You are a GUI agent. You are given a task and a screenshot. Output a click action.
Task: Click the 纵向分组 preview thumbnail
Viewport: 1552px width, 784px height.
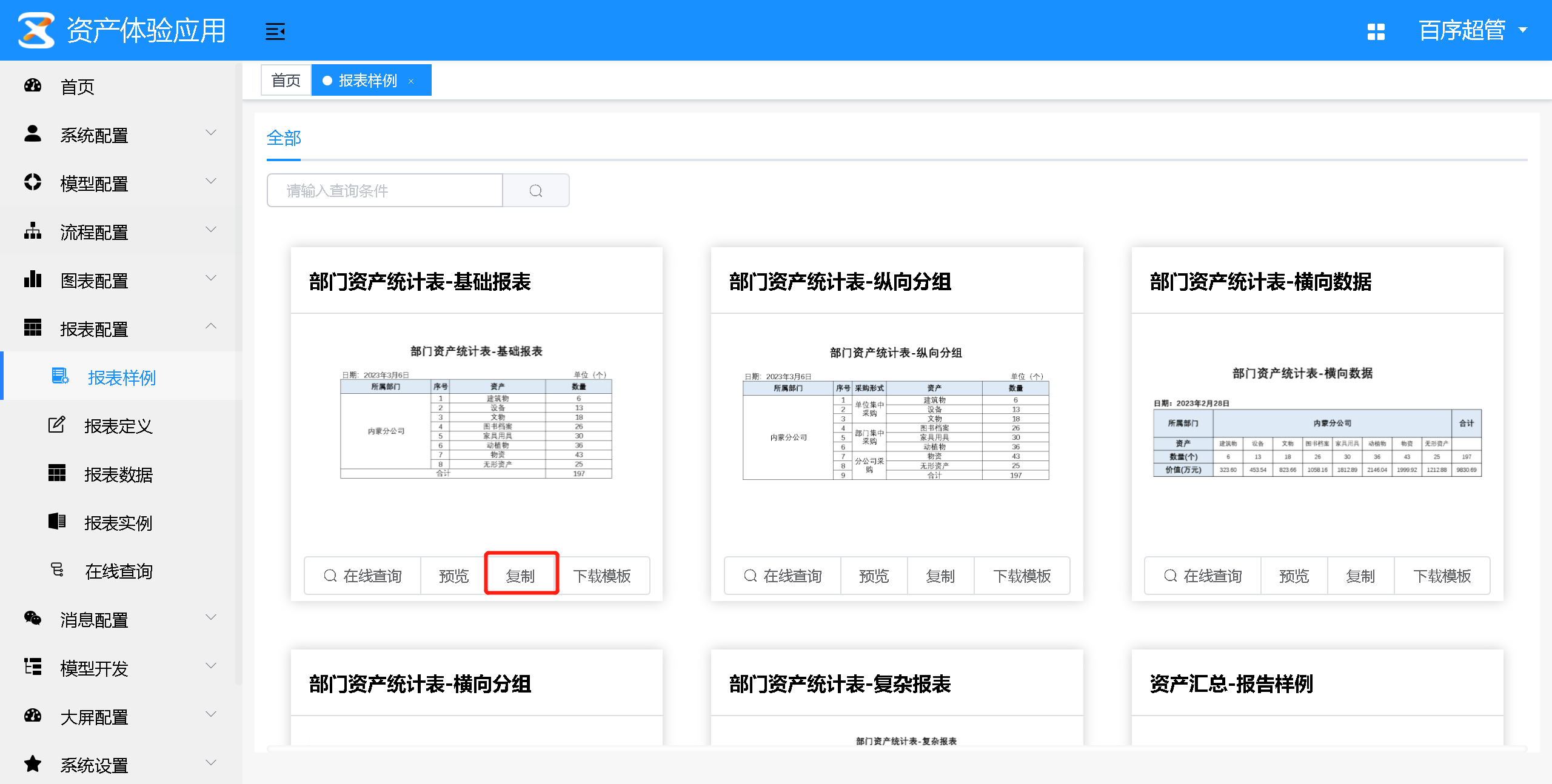pos(896,413)
